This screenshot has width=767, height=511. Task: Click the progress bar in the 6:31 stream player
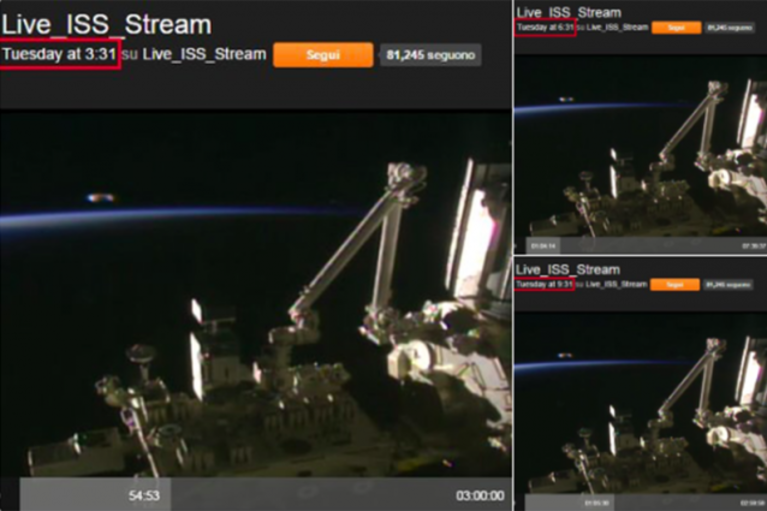[646, 245]
